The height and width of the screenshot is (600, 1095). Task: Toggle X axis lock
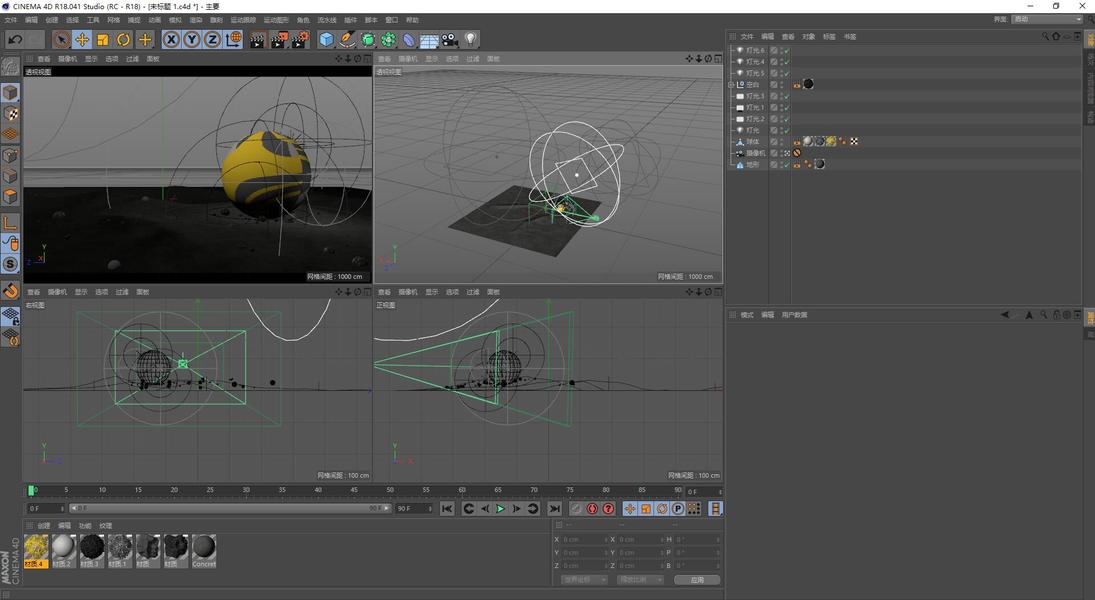171,39
